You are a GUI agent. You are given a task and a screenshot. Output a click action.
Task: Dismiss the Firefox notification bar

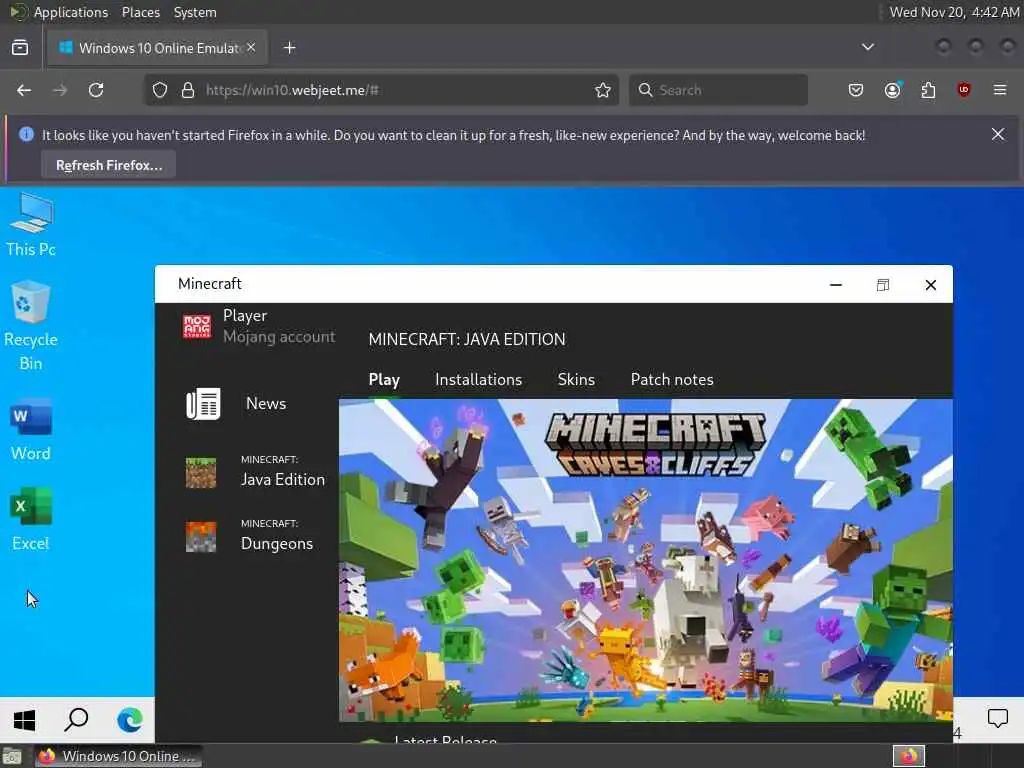point(998,134)
